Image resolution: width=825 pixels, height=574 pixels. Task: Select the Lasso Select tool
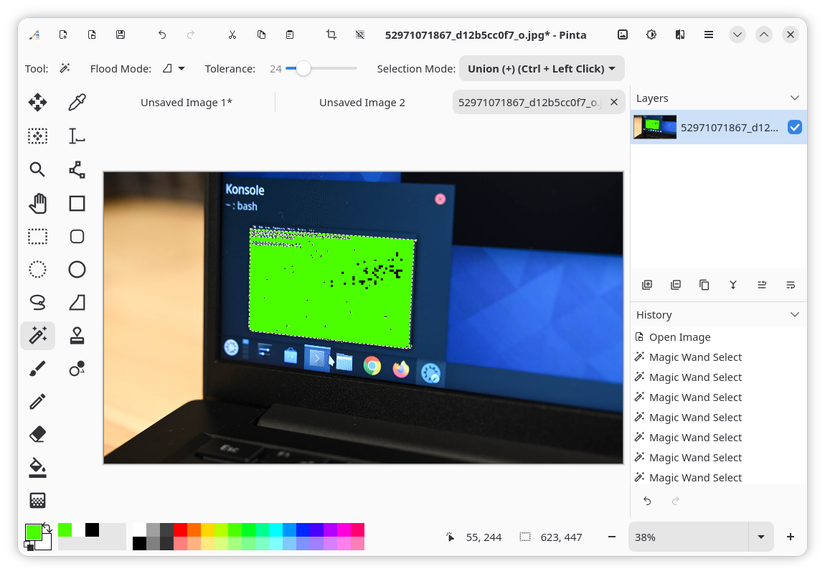(x=37, y=303)
